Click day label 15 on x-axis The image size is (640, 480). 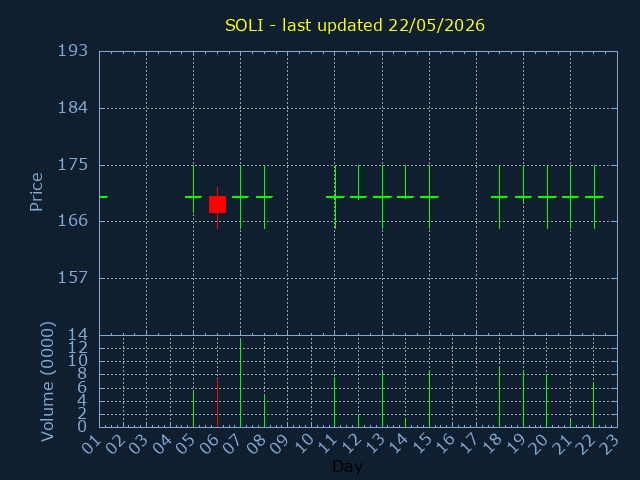421,443
